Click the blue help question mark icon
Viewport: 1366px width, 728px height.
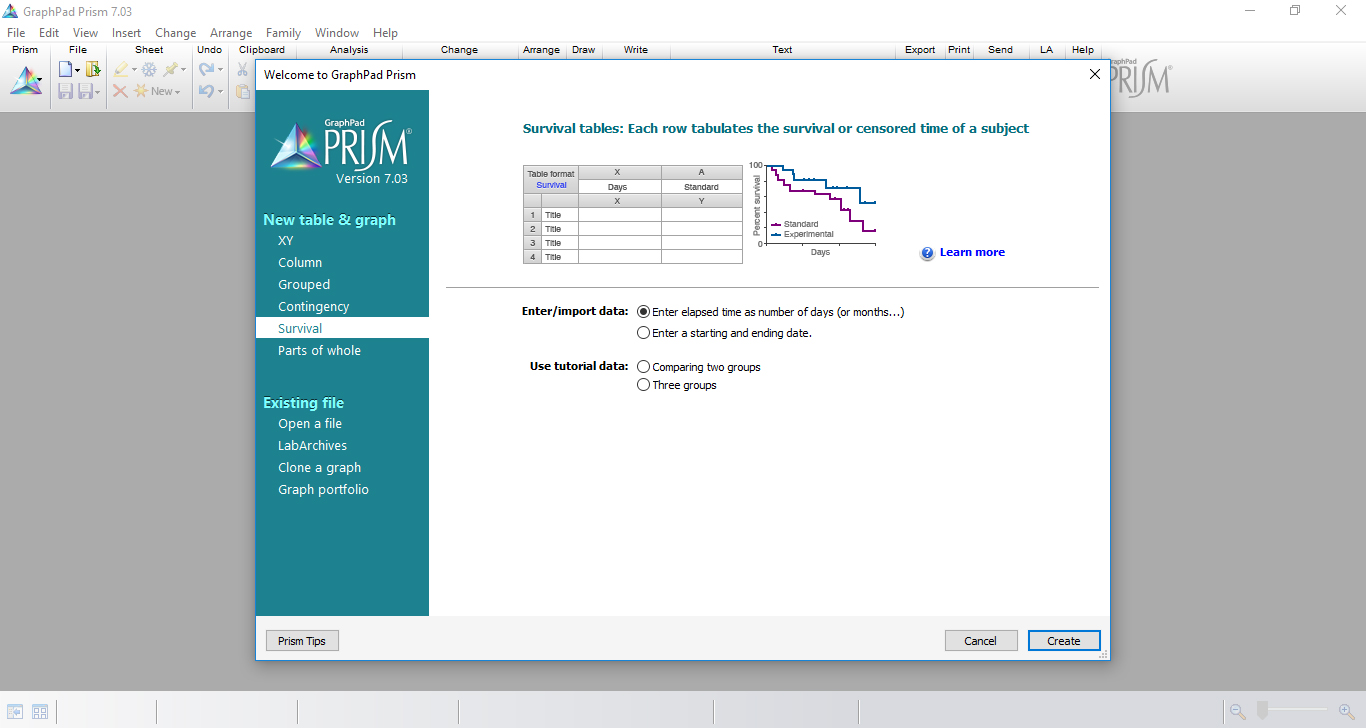tap(927, 253)
